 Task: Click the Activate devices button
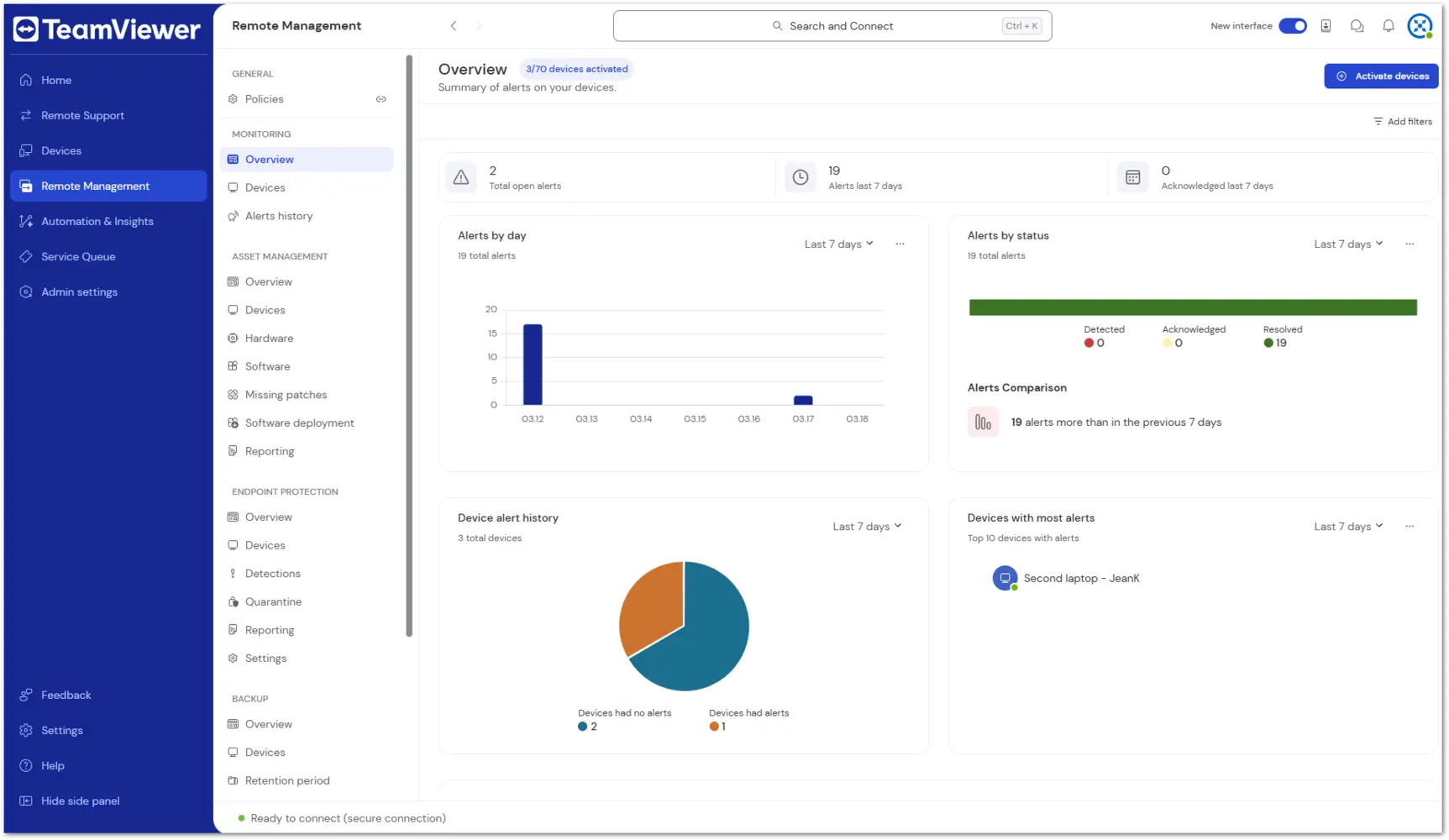1381,76
